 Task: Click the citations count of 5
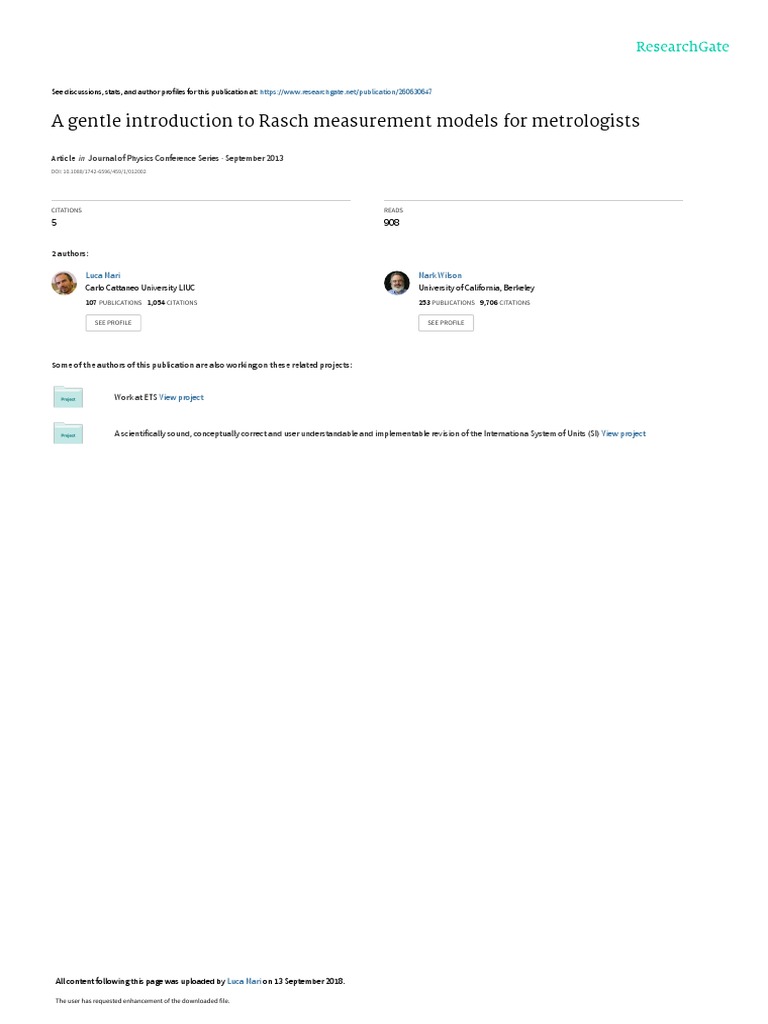[x=54, y=223]
